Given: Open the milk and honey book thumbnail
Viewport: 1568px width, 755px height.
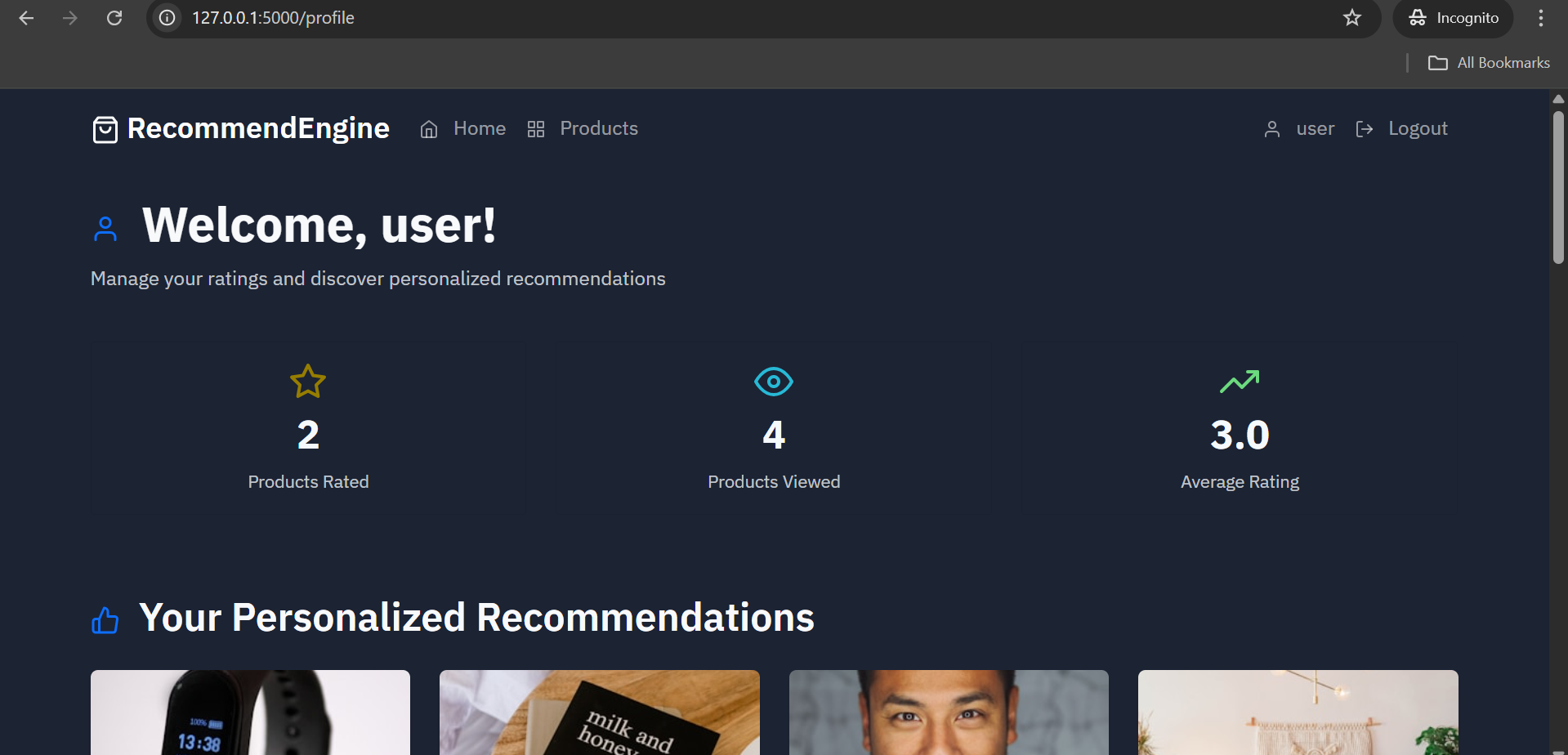Looking at the screenshot, I should (600, 713).
